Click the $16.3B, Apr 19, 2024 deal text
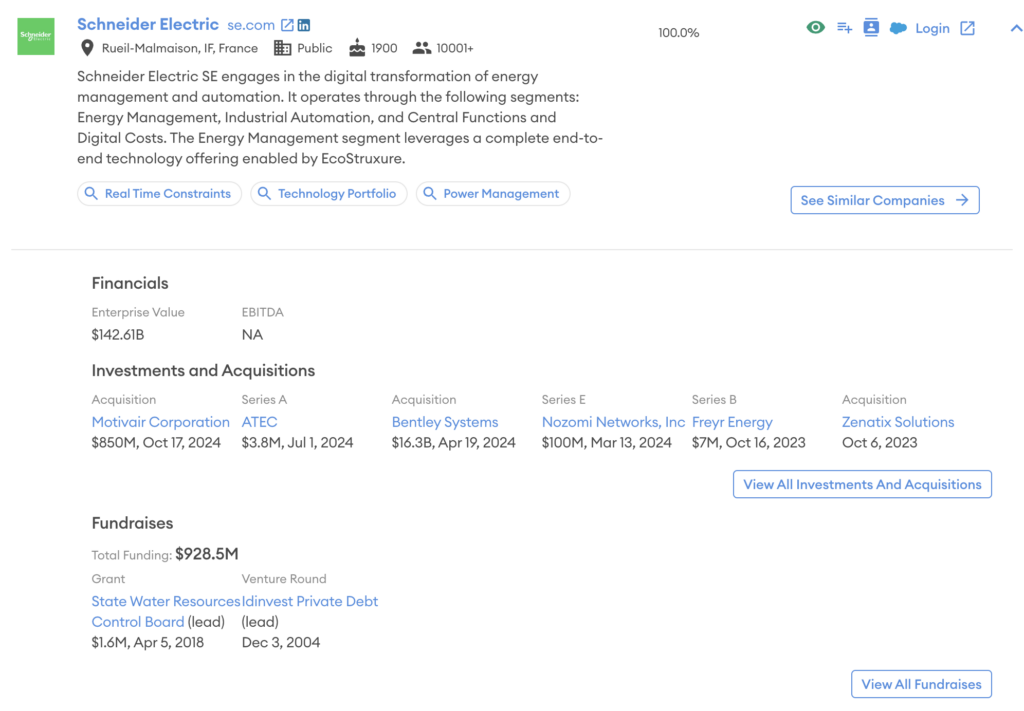 coord(453,443)
